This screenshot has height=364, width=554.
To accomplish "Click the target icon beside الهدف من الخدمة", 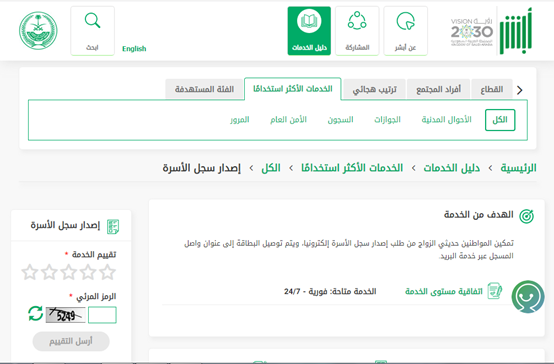I will pos(526,216).
